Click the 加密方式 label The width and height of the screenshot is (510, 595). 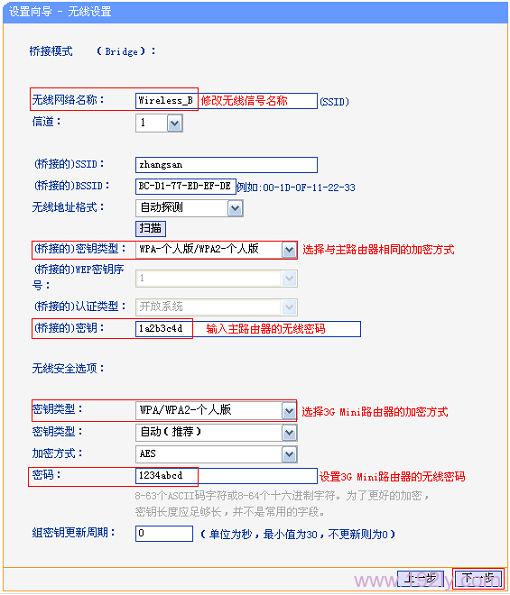click(57, 453)
